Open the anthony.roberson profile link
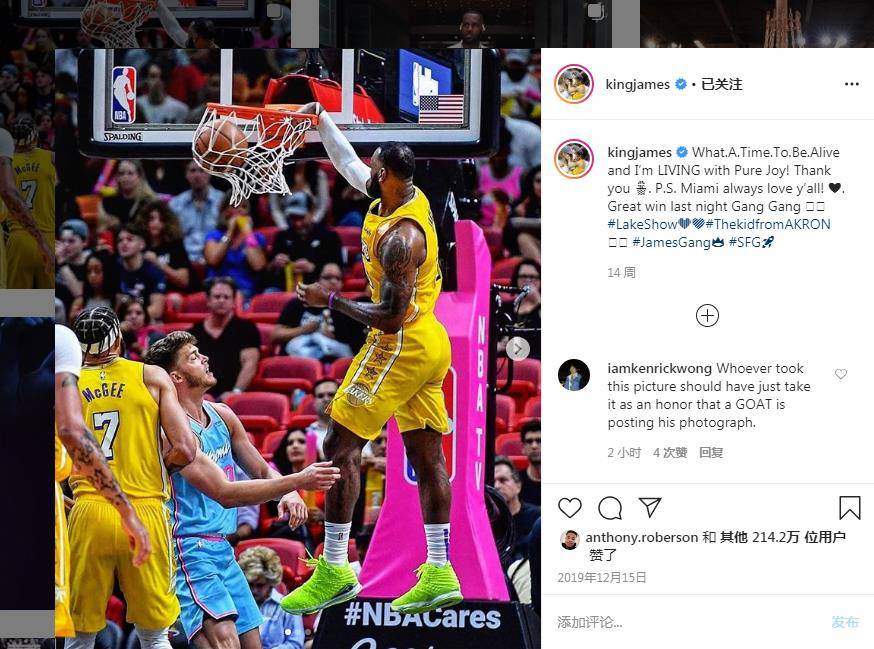The height and width of the screenshot is (649, 874). [x=642, y=537]
